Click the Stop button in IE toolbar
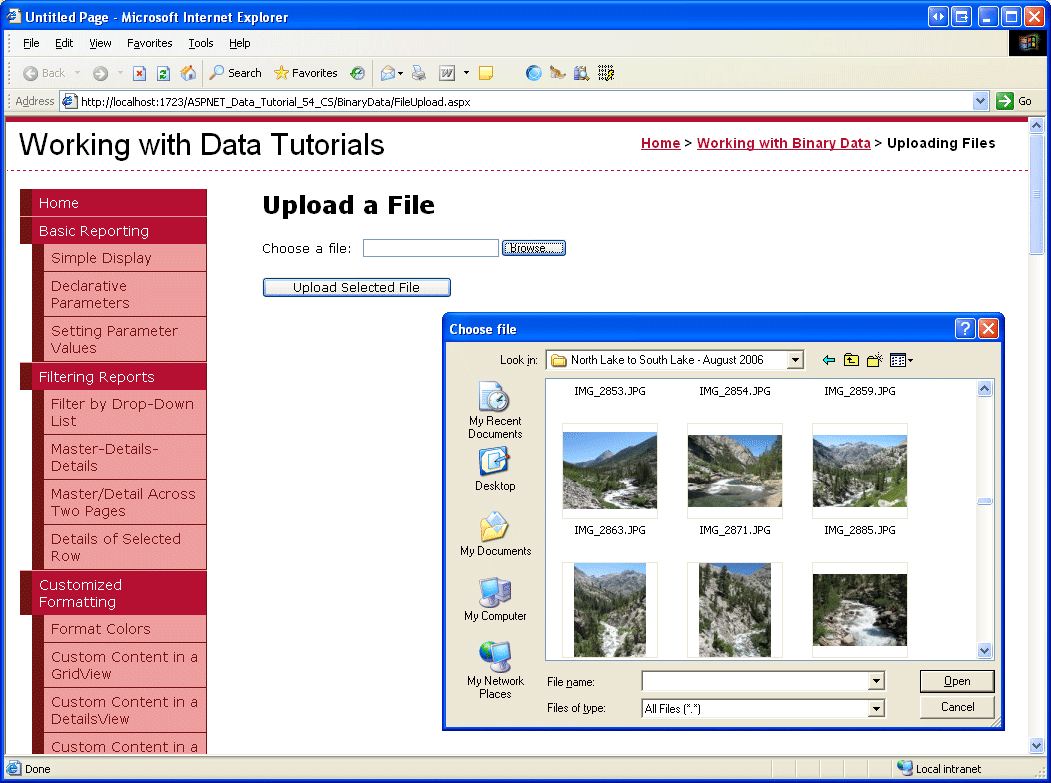This screenshot has width=1051, height=783. tap(140, 73)
